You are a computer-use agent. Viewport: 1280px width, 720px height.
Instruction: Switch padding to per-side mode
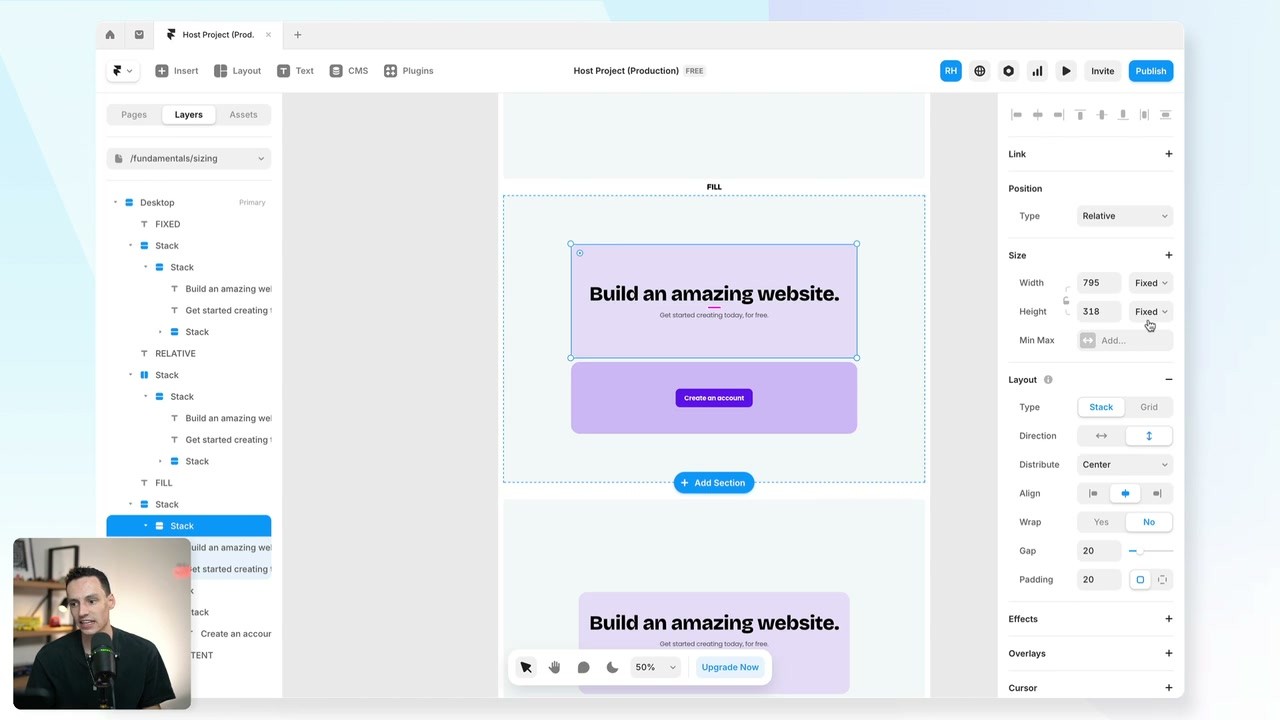pyautogui.click(x=1162, y=580)
